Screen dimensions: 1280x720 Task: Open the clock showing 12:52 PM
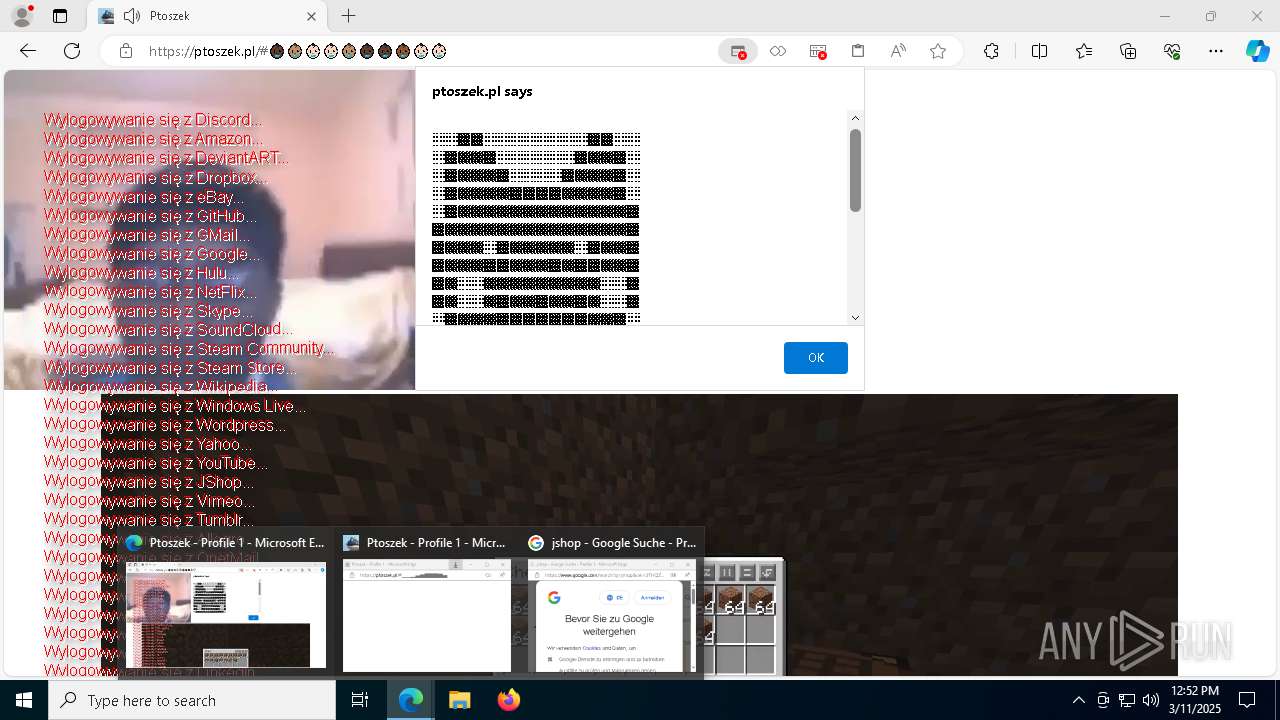[x=1195, y=700]
